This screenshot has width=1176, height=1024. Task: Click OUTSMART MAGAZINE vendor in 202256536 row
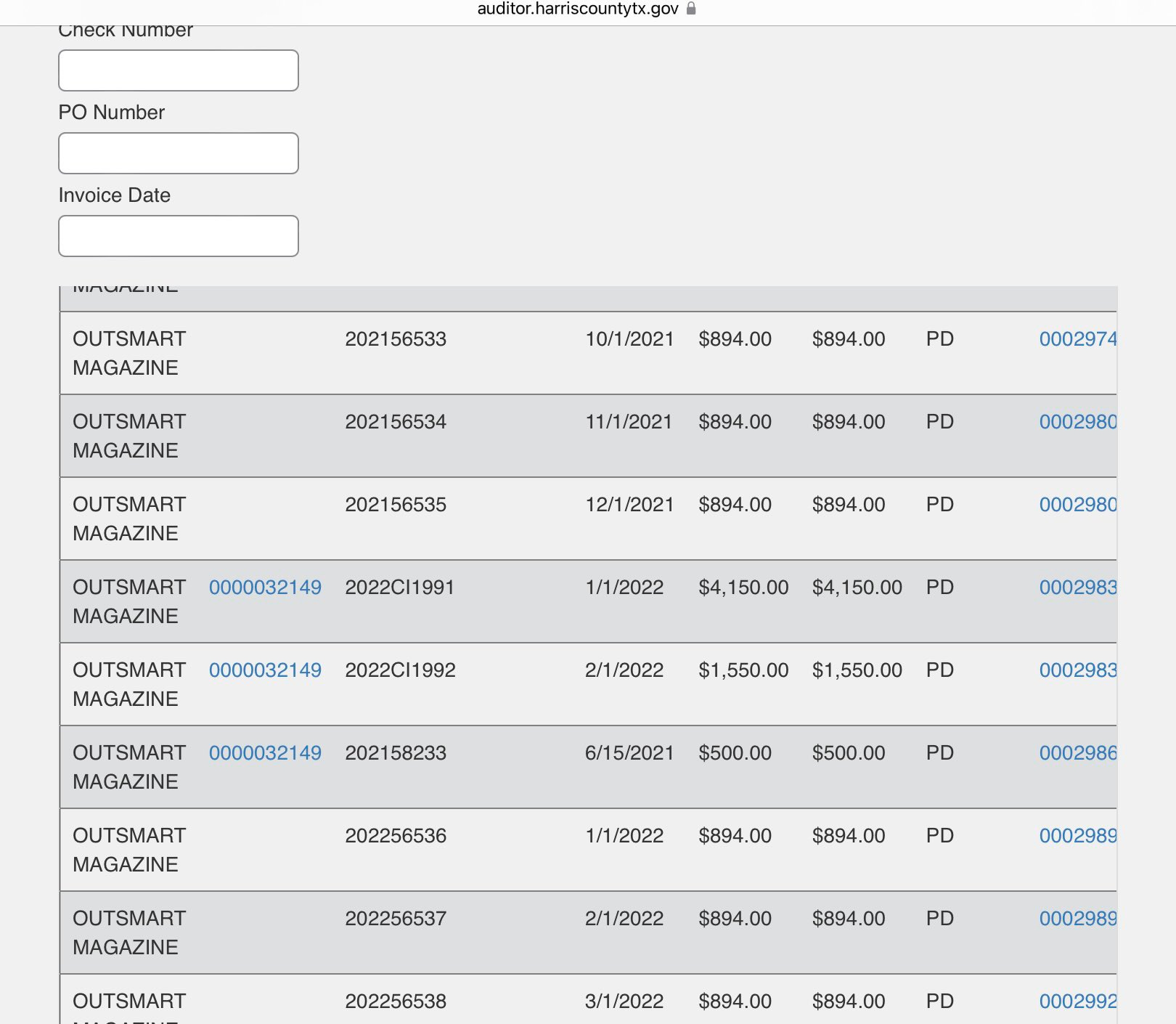[x=129, y=850]
